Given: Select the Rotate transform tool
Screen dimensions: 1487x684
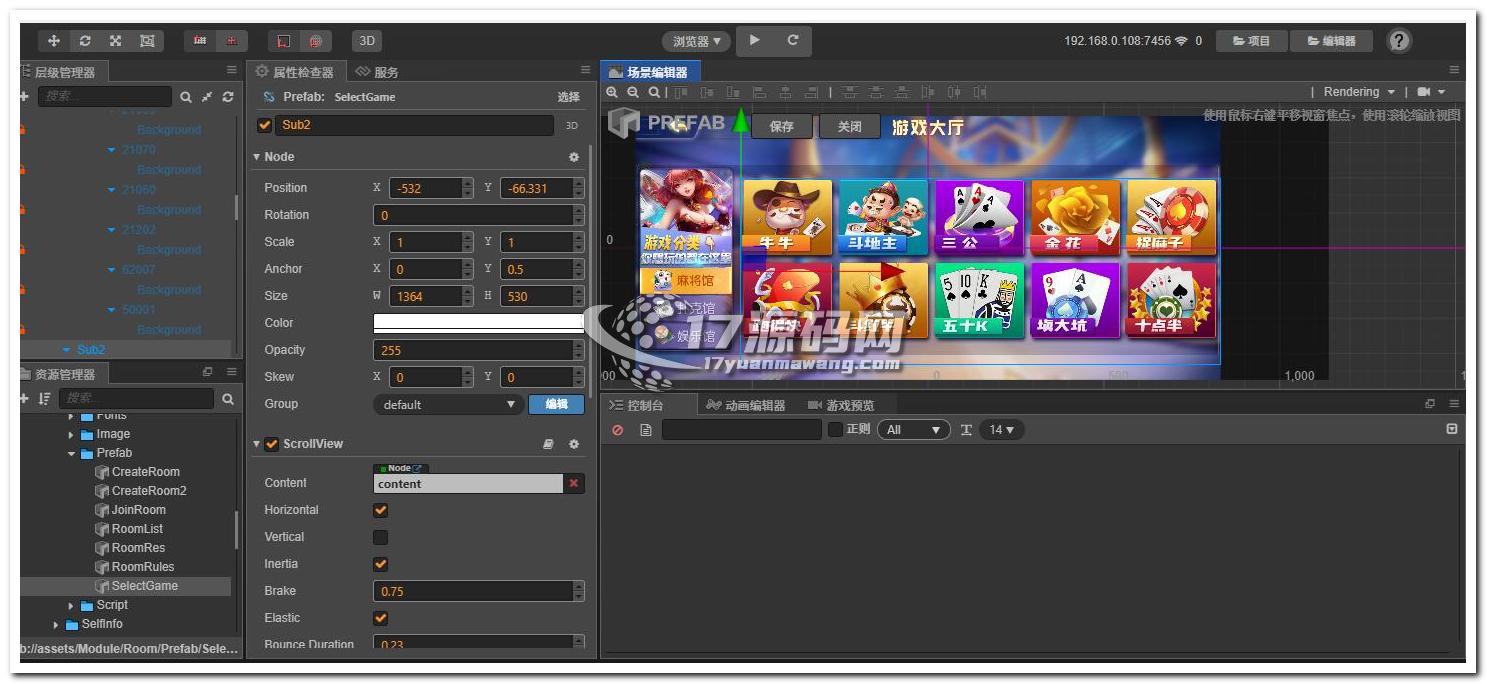Looking at the screenshot, I should pyautogui.click(x=85, y=41).
